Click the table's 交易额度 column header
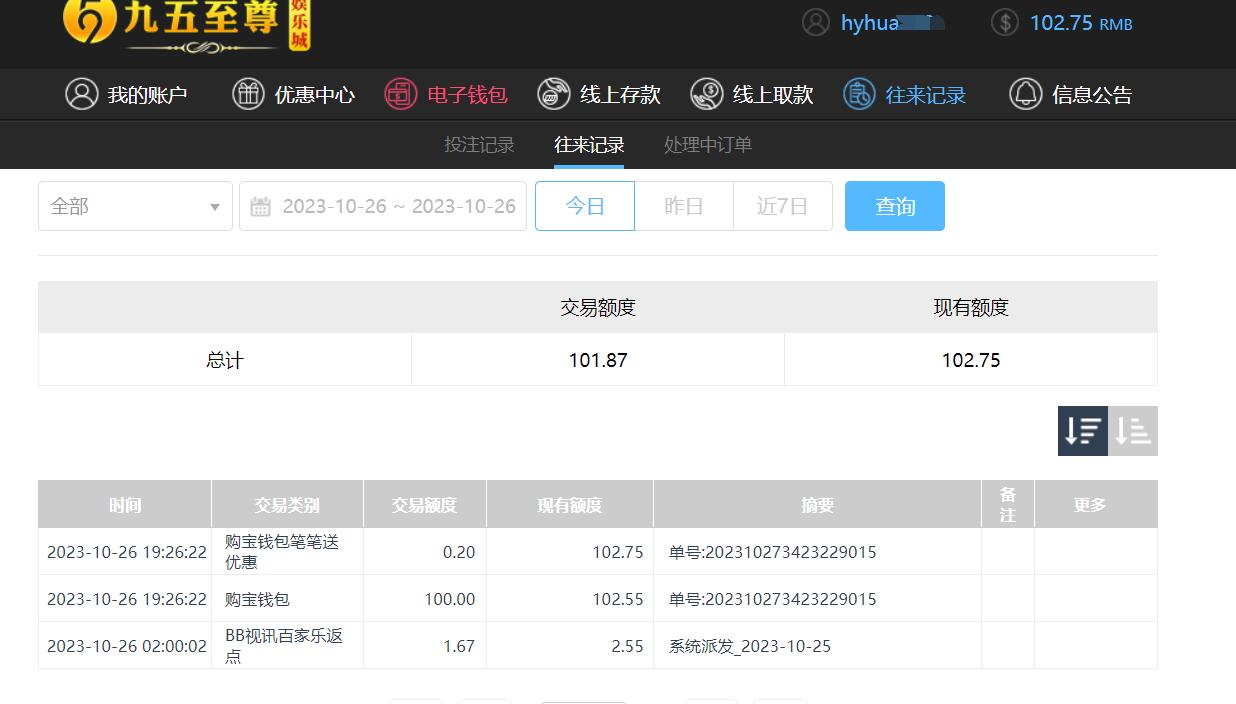The image size is (1236, 704). [425, 505]
